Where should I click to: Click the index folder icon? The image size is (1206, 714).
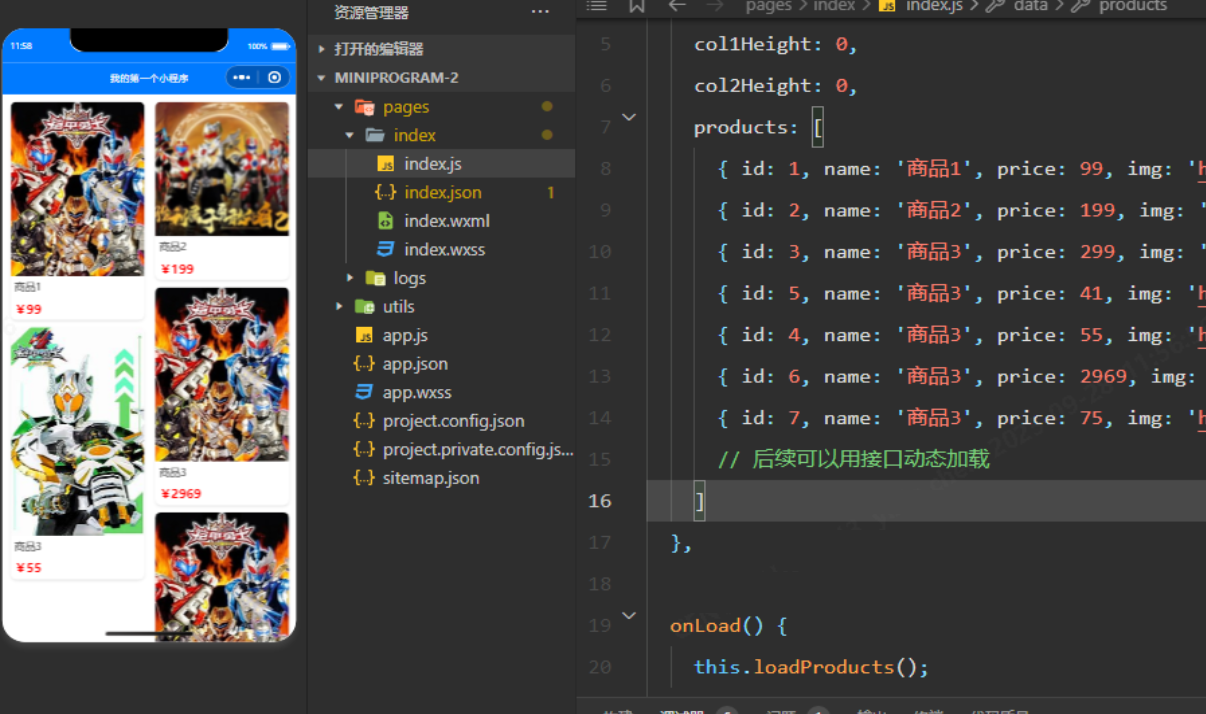point(375,135)
